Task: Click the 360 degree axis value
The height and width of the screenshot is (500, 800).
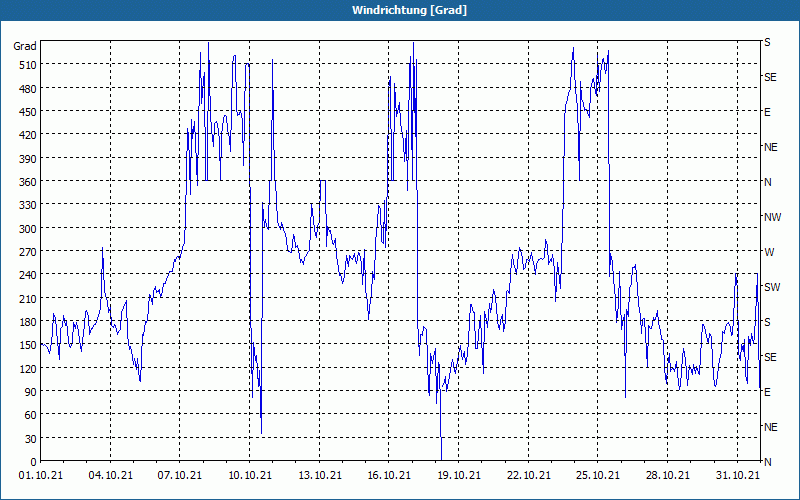Action: pos(28,182)
